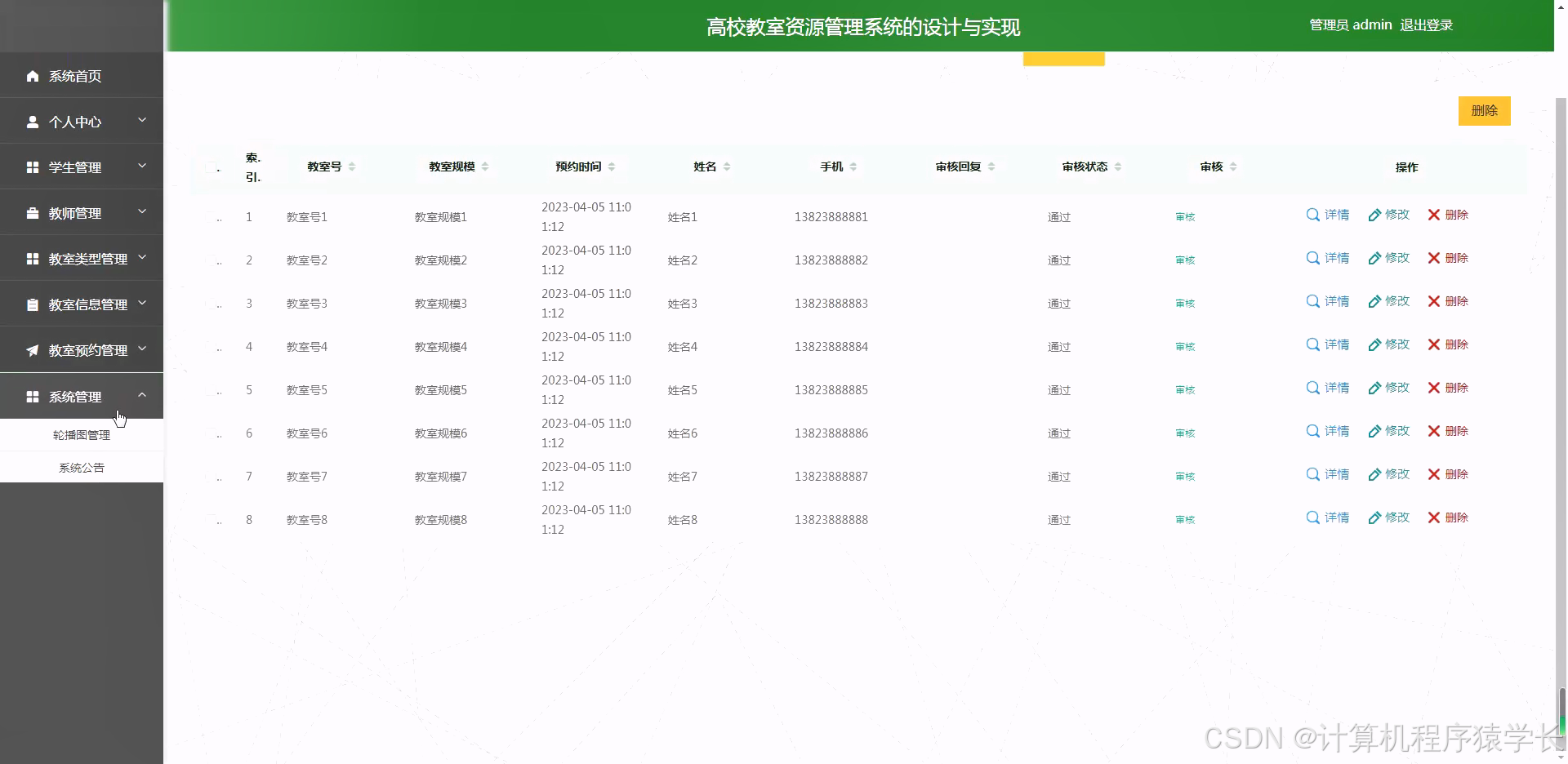Click the yellow 删除 batch delete button
This screenshot has width=1568, height=764.
1484,111
